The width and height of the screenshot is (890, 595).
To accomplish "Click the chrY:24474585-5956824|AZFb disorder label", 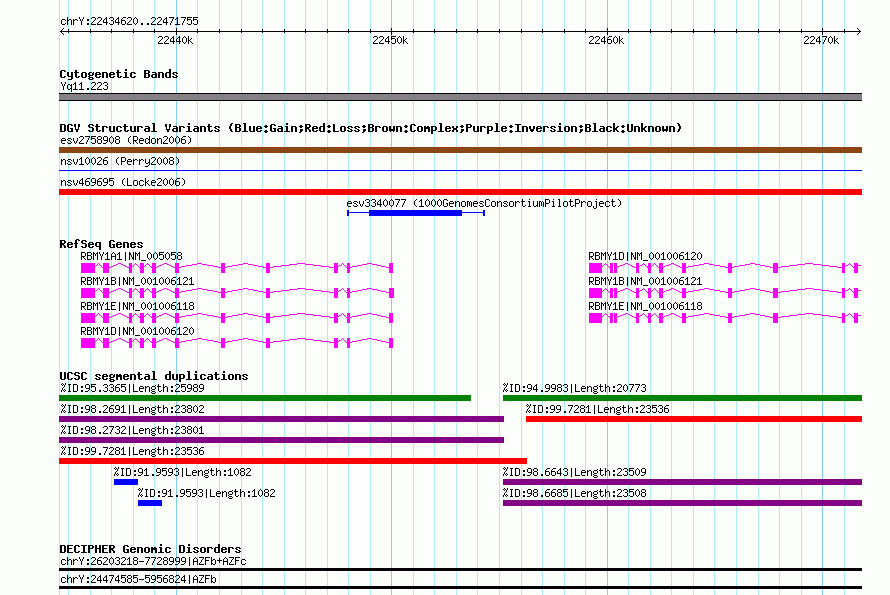I will [138, 579].
